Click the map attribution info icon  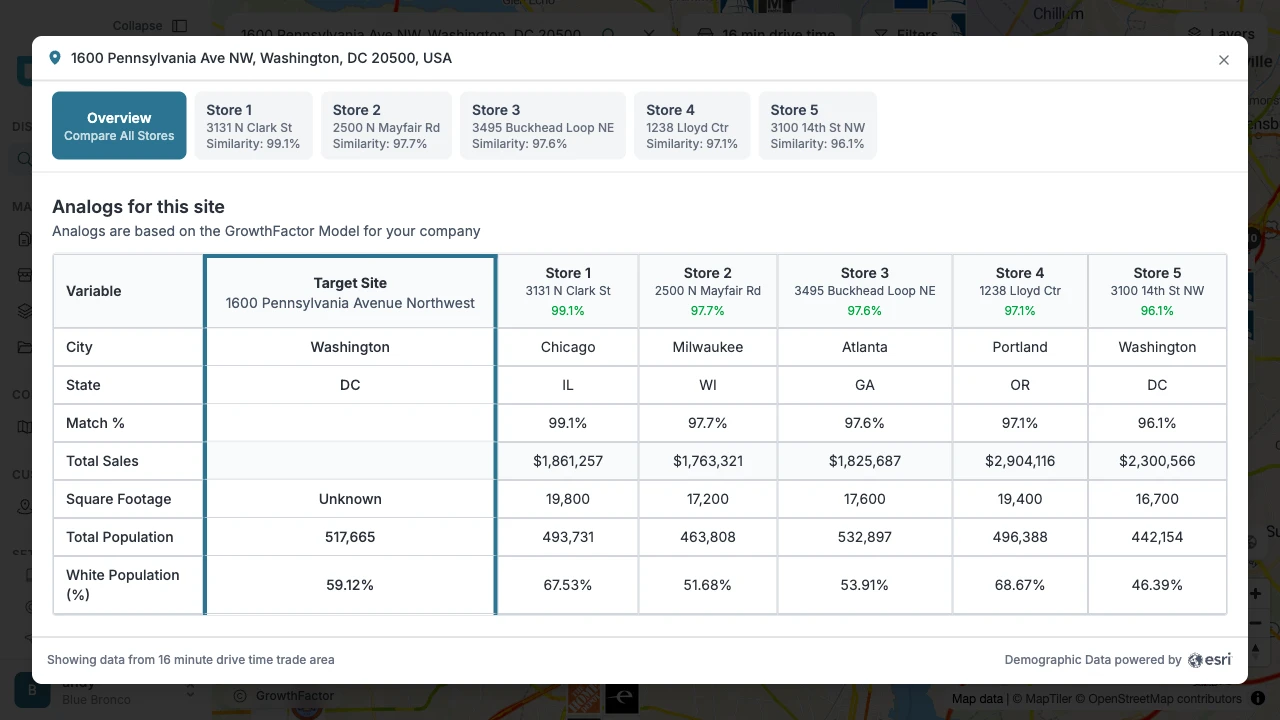click(1257, 698)
